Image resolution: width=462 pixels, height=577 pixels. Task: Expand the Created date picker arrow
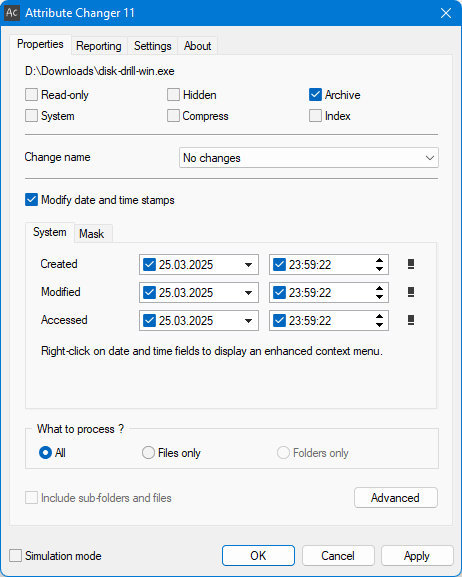[x=248, y=265]
